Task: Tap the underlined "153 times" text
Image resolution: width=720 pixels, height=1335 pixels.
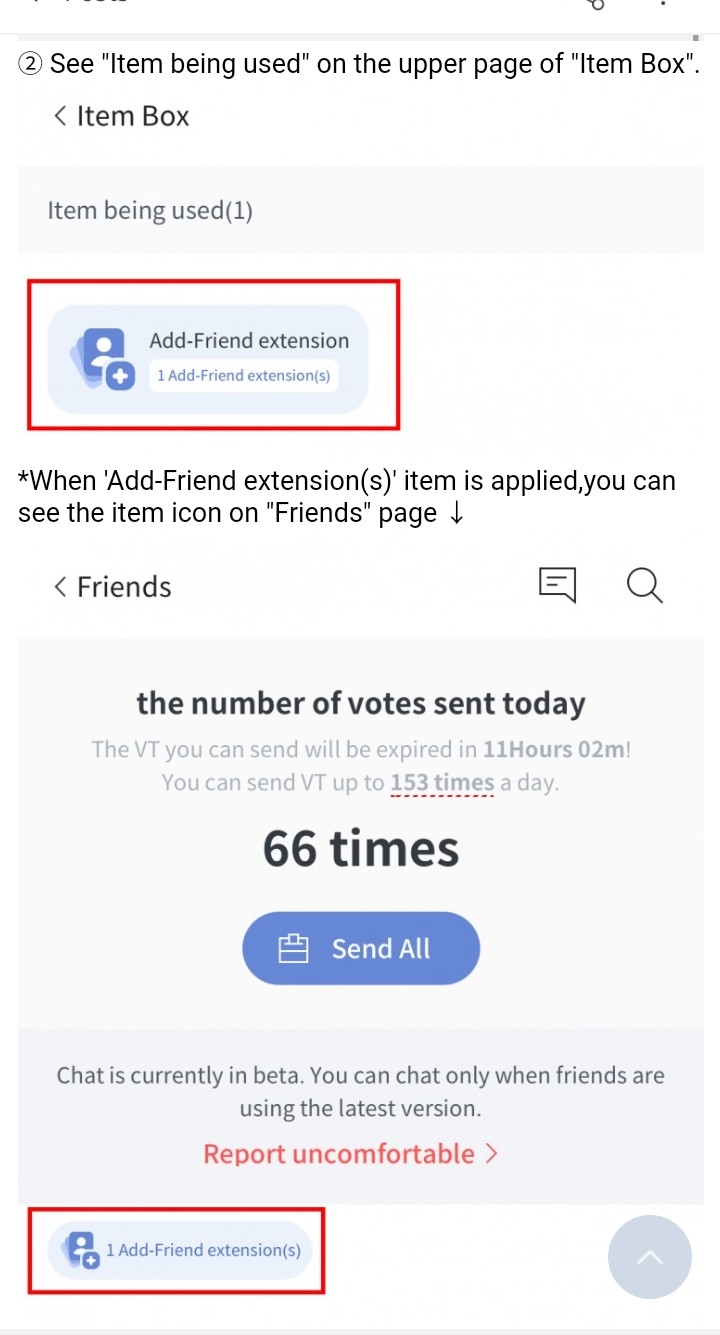Action: click(x=442, y=782)
